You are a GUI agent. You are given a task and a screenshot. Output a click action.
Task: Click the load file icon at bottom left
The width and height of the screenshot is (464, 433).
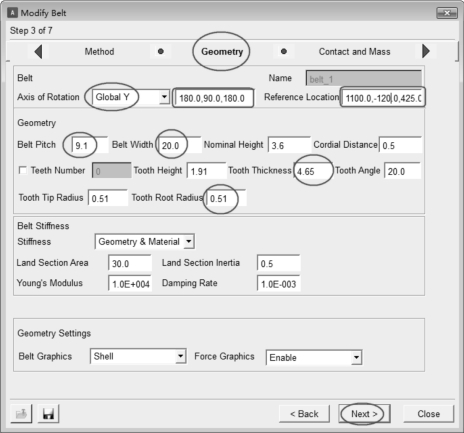coord(21,414)
